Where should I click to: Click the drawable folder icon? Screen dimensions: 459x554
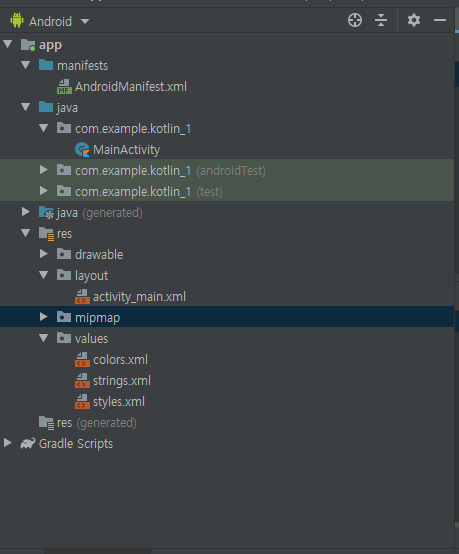click(x=64, y=254)
